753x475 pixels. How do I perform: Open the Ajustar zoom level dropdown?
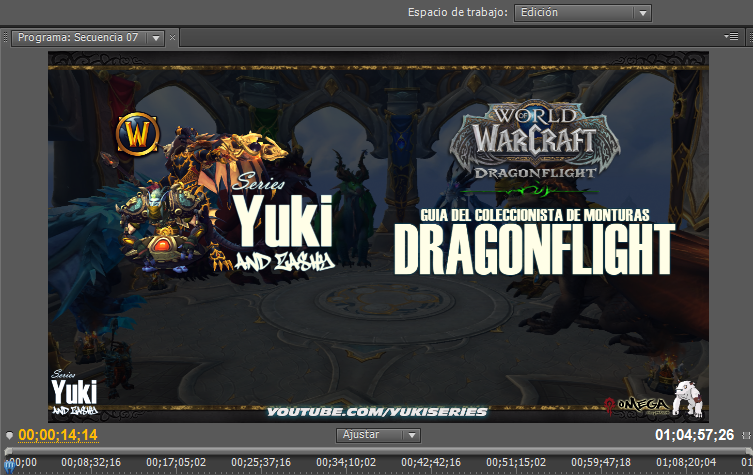pyautogui.click(x=378, y=435)
